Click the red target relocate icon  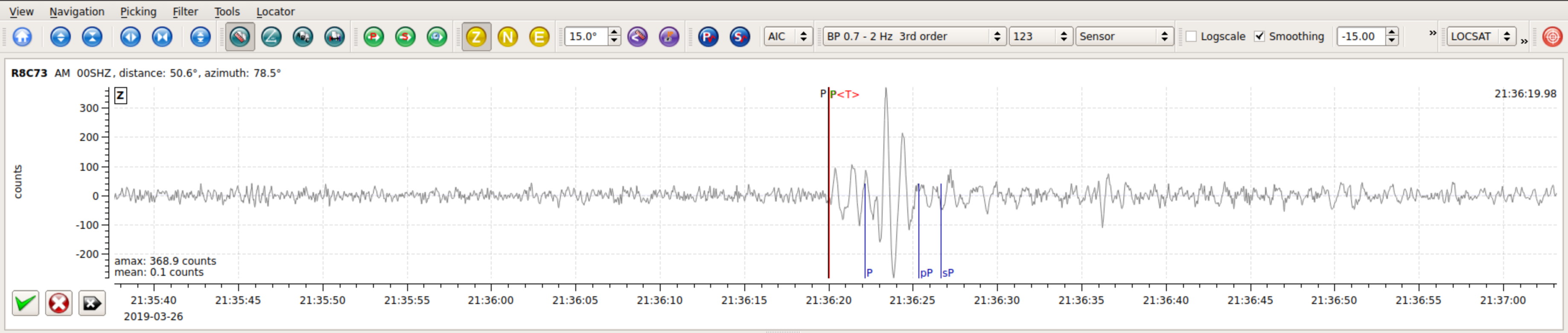(x=1552, y=37)
